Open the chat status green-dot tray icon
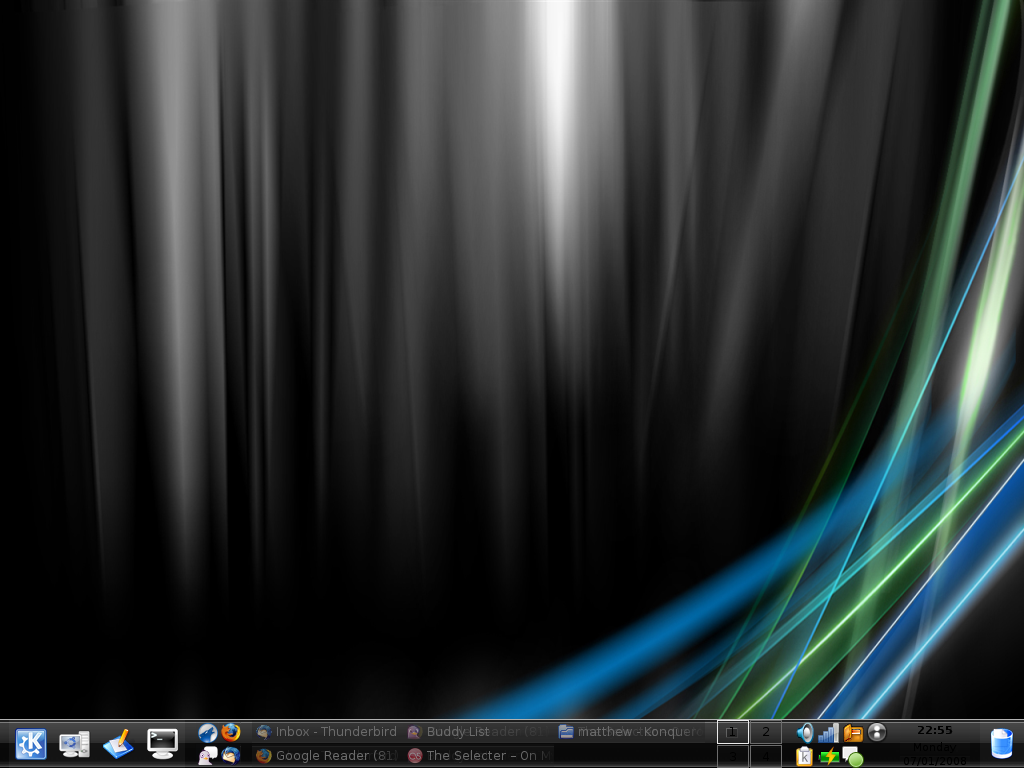 [x=853, y=757]
